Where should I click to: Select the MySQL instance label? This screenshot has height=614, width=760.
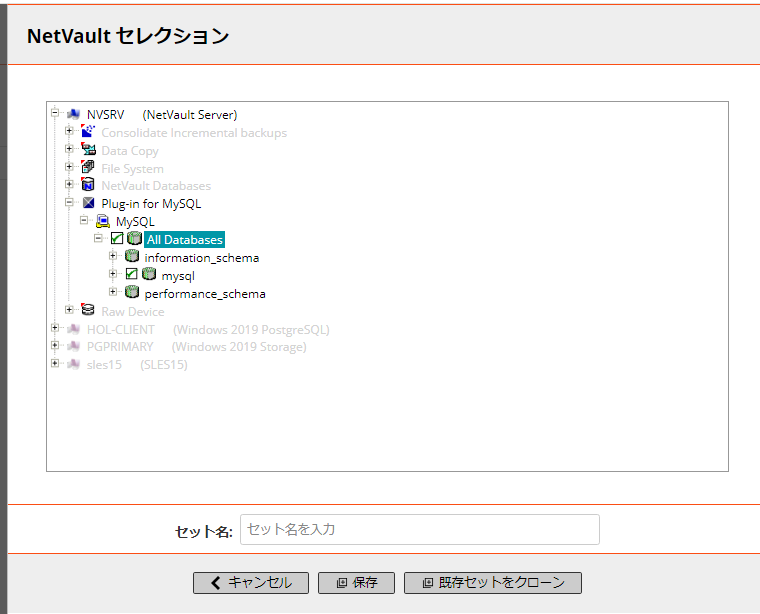(135, 222)
